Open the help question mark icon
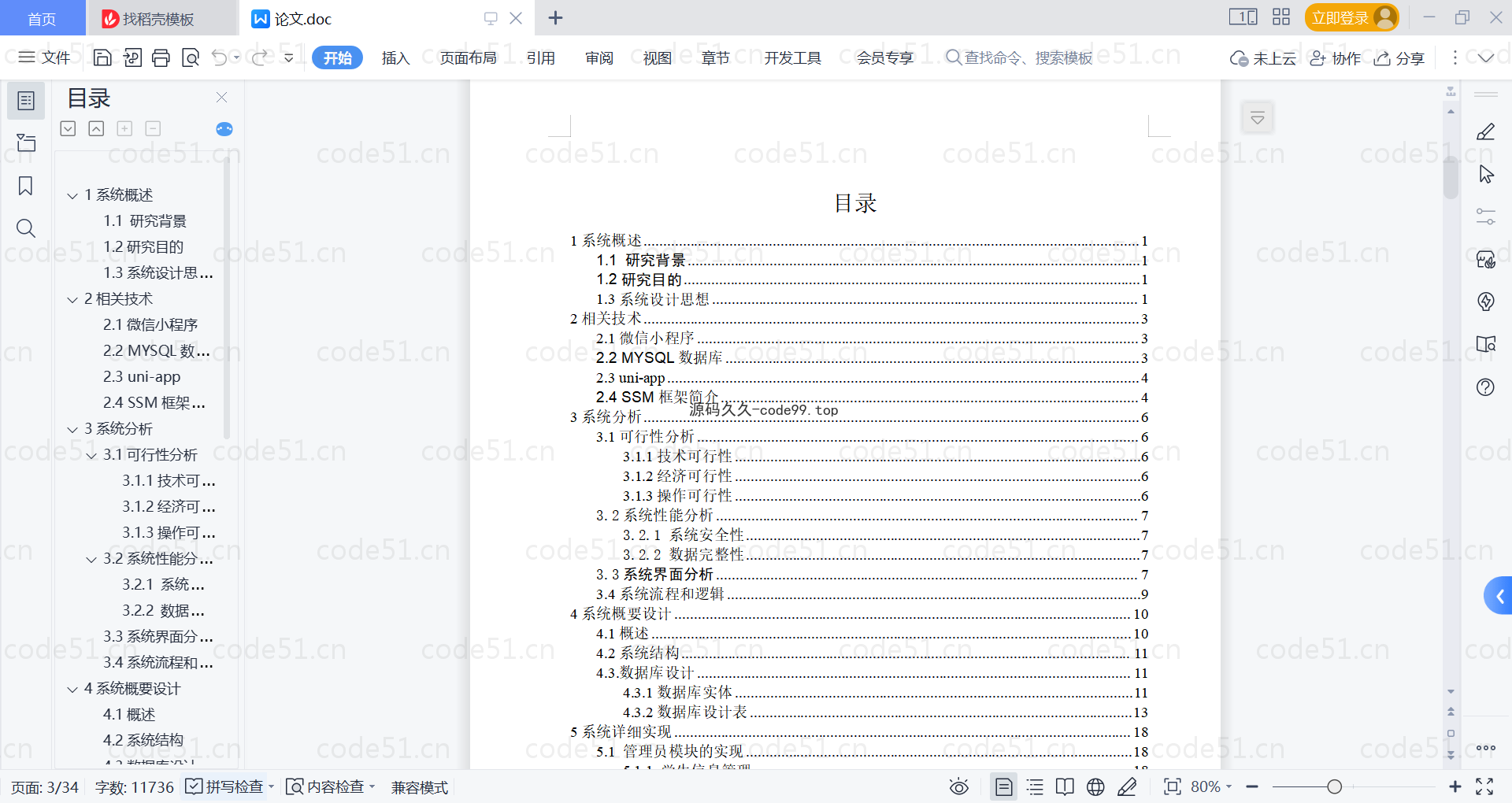1512x803 pixels. click(x=1485, y=387)
